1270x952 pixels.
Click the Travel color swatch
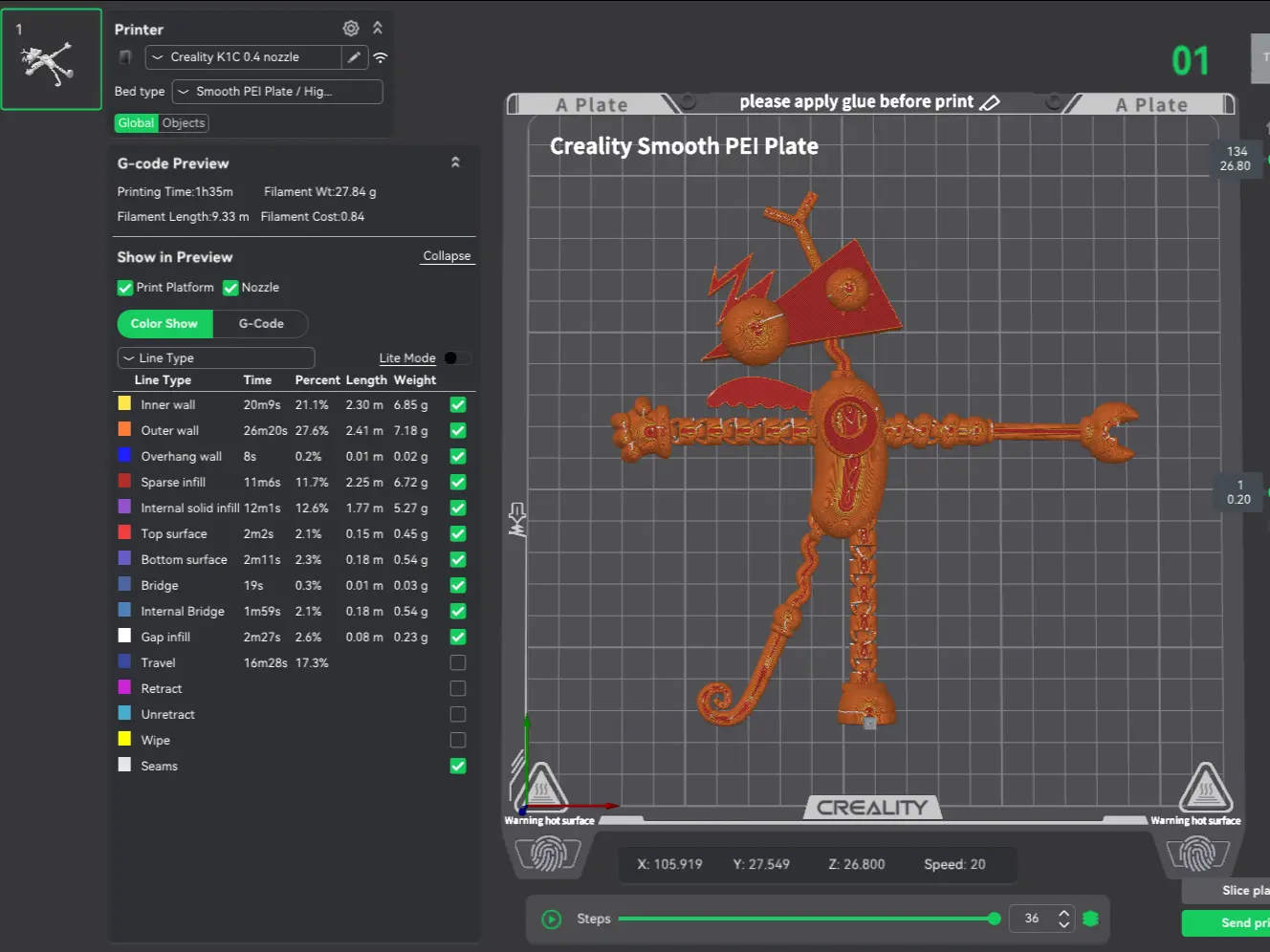coord(124,662)
